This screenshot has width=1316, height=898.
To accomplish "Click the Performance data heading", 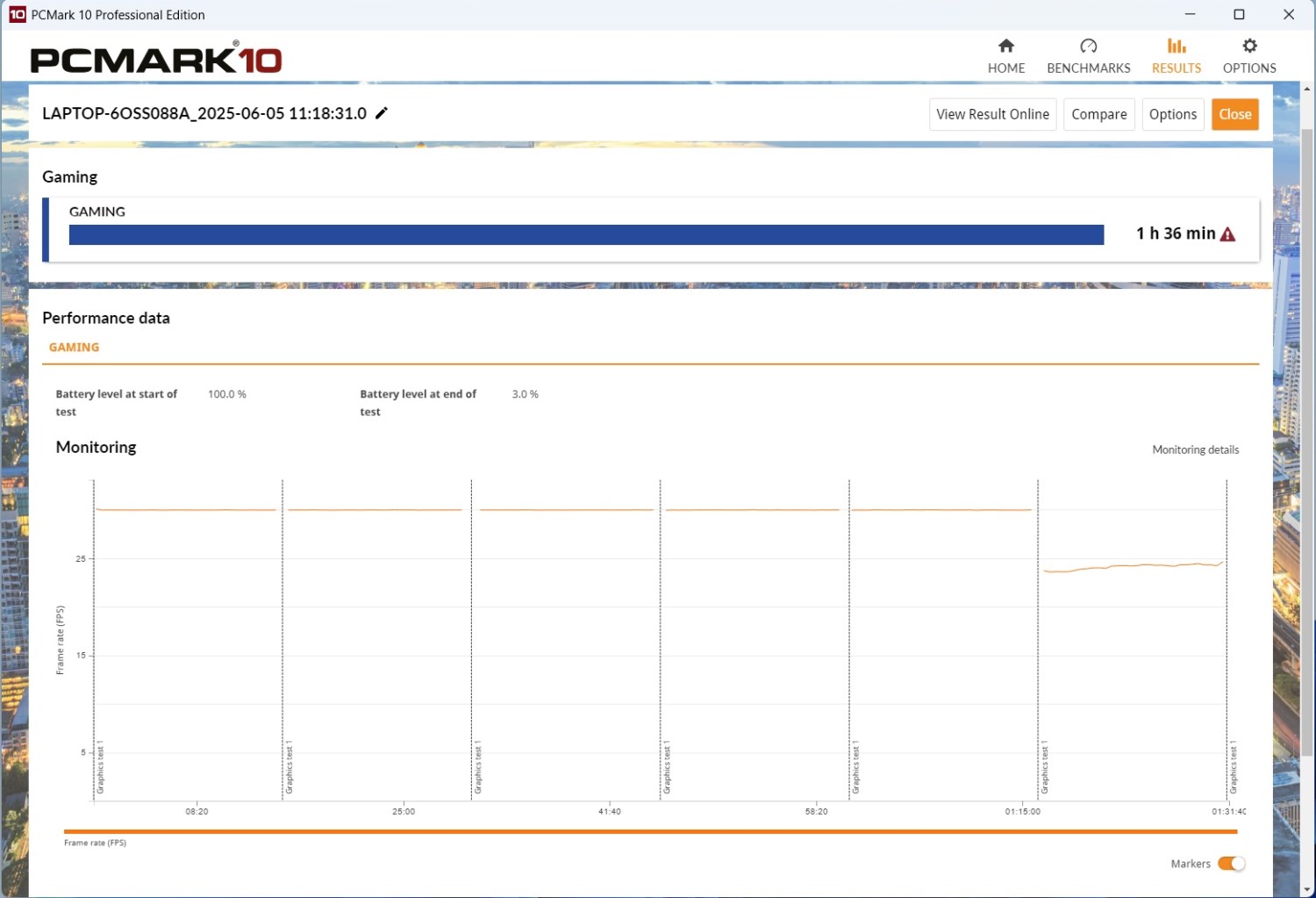I will pos(106,318).
